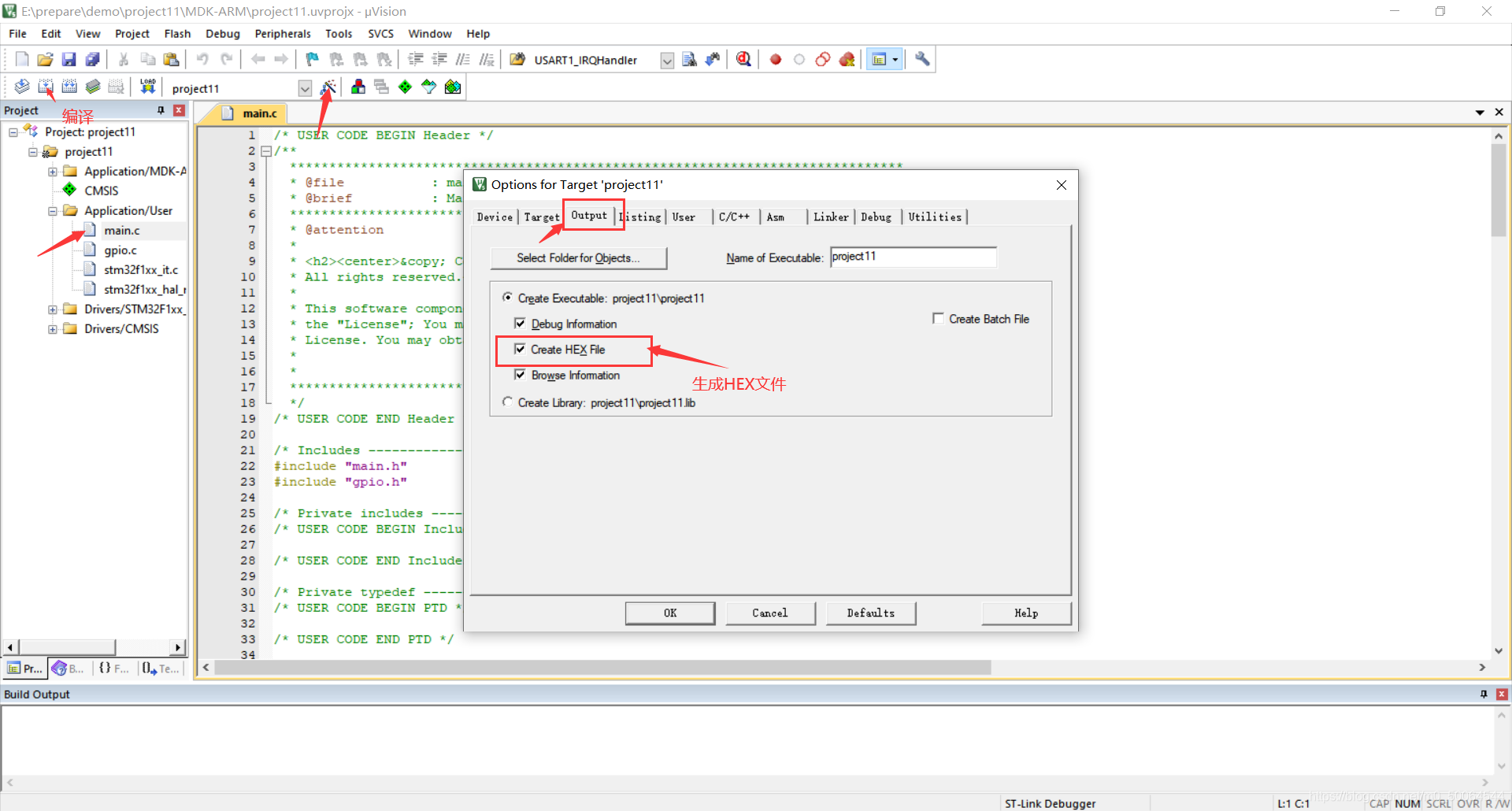Insert a breakpoint with the red dot
Image resolution: width=1512 pixels, height=811 pixels.
tap(776, 60)
